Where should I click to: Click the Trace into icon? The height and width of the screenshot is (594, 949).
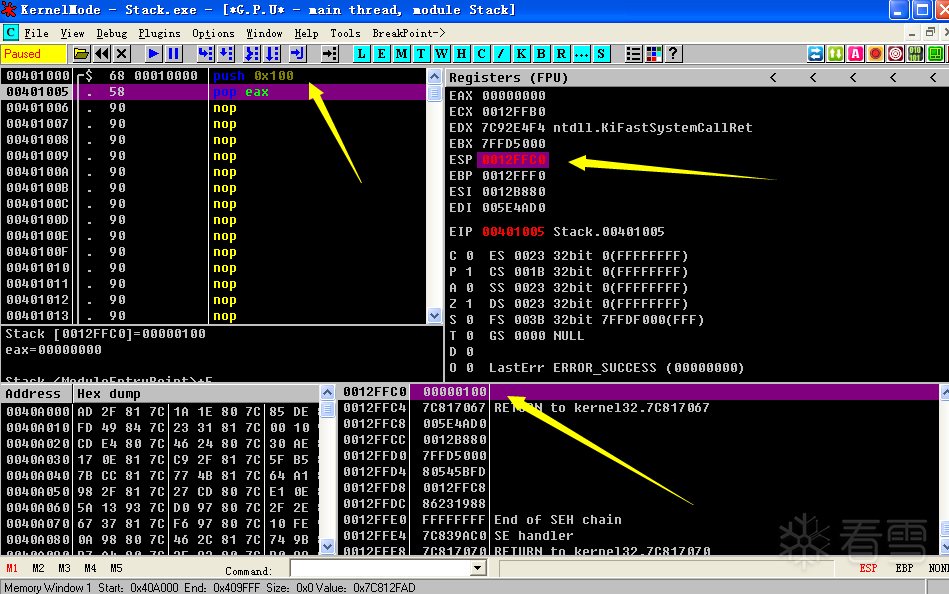coord(252,54)
